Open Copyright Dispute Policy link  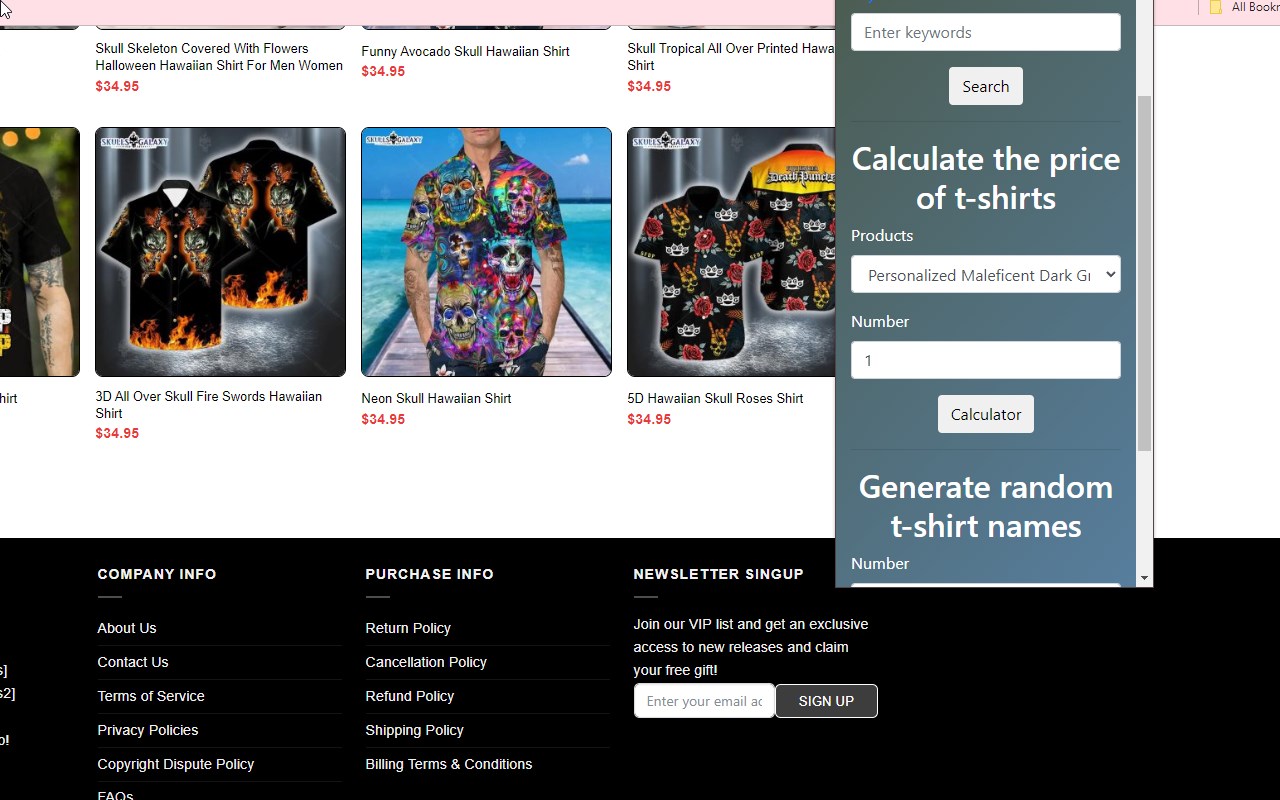176,764
